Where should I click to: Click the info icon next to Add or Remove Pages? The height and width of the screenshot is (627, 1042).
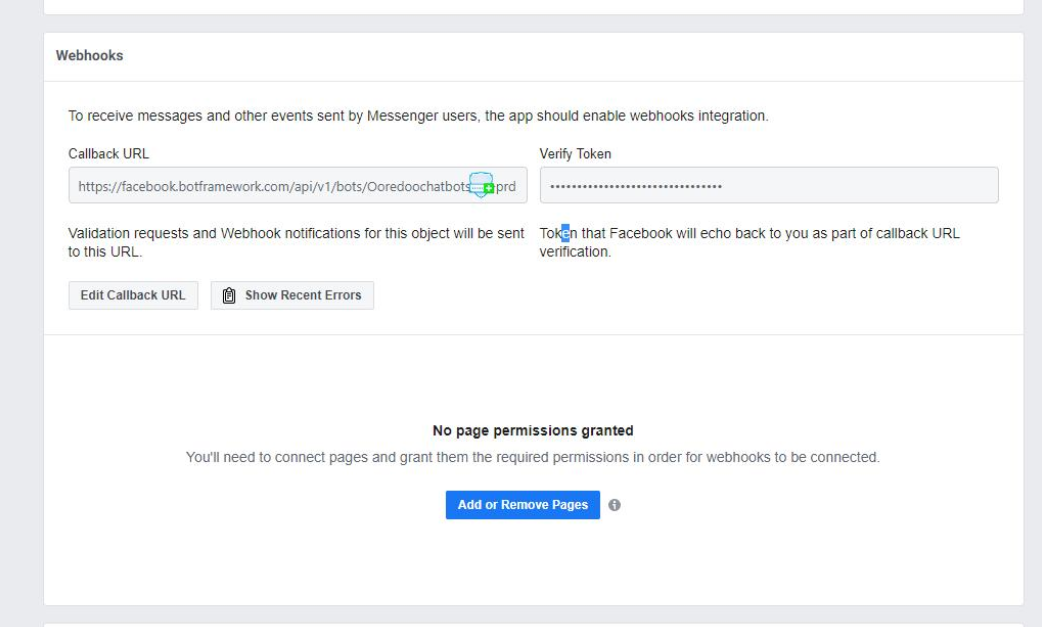tap(614, 506)
